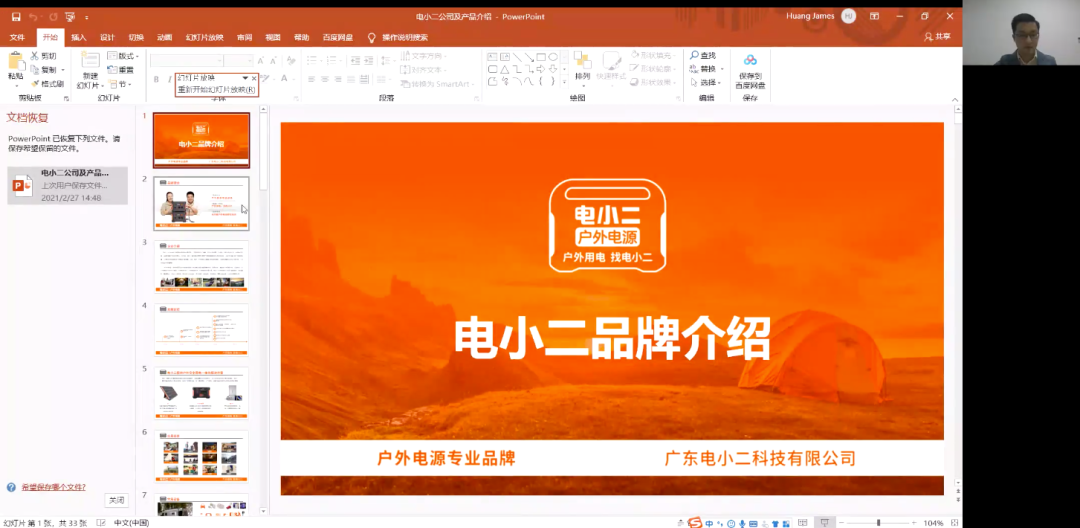The height and width of the screenshot is (528, 1080).
Task: Select the triangle shape in shapes gallery
Action: pos(504,69)
